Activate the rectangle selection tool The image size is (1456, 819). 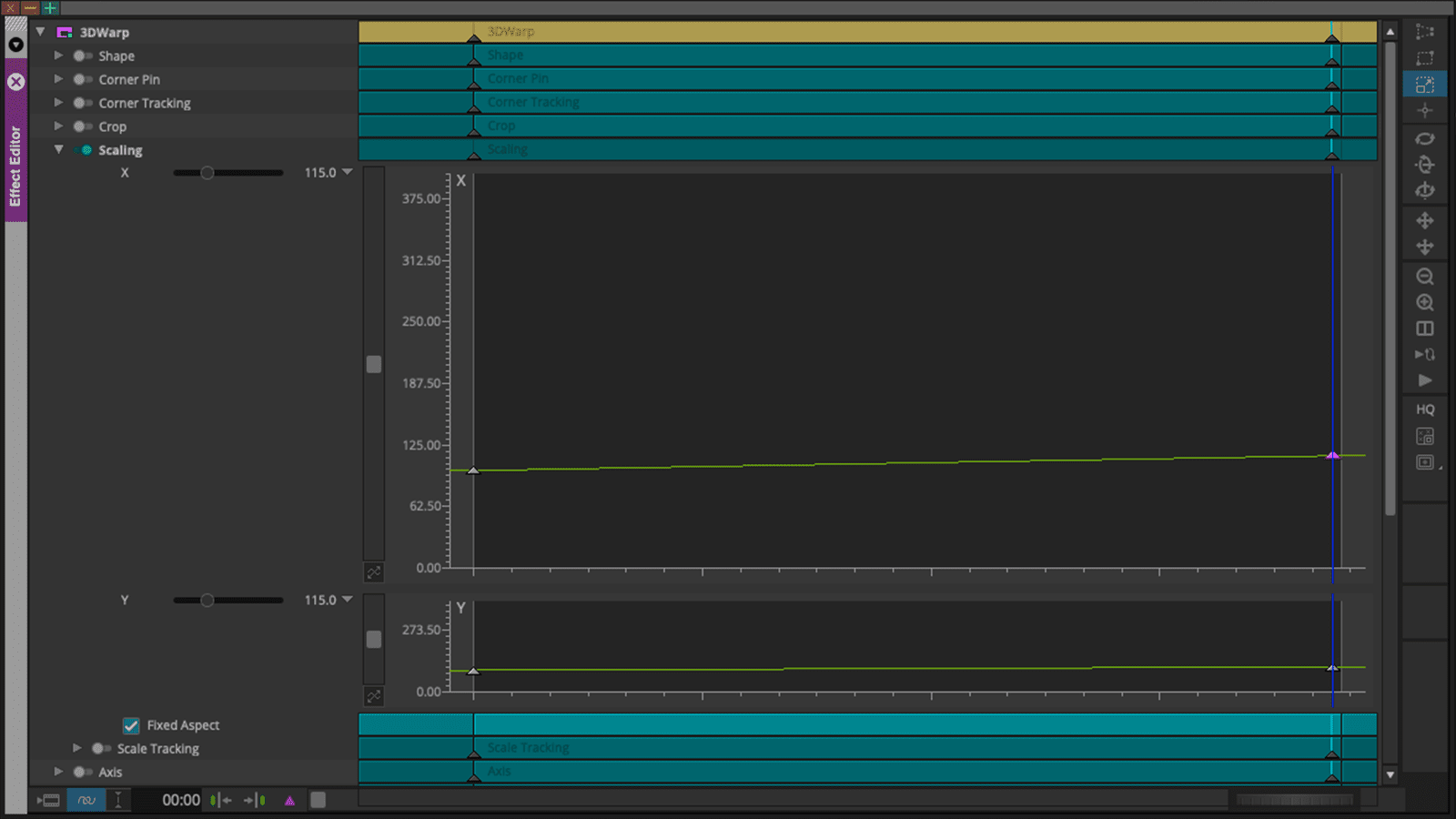[x=1425, y=57]
